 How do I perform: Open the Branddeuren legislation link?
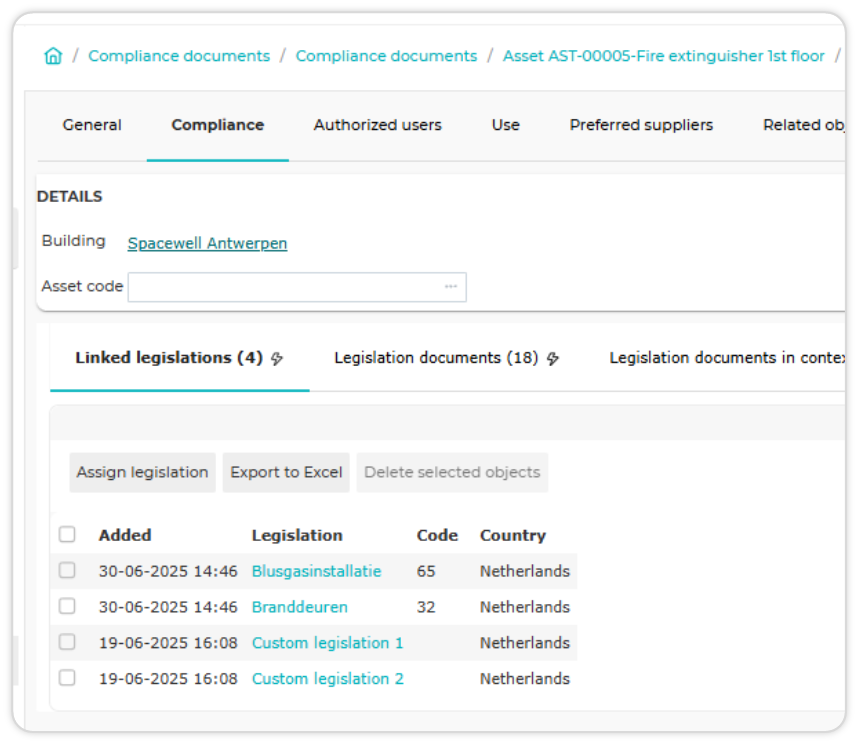click(300, 607)
